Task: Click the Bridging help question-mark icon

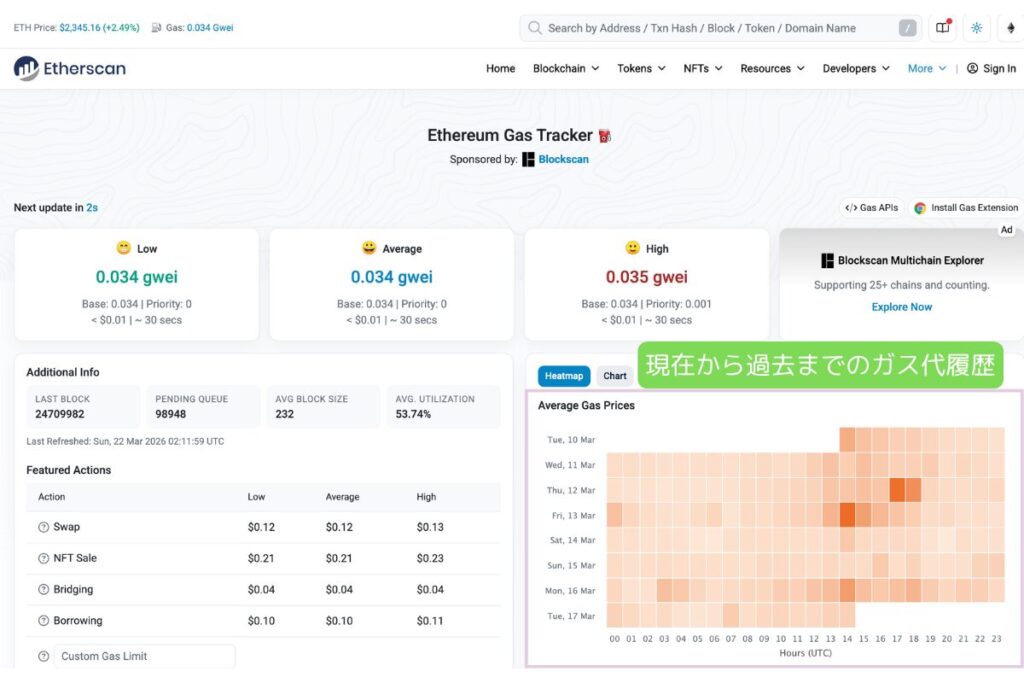Action: click(x=43, y=590)
